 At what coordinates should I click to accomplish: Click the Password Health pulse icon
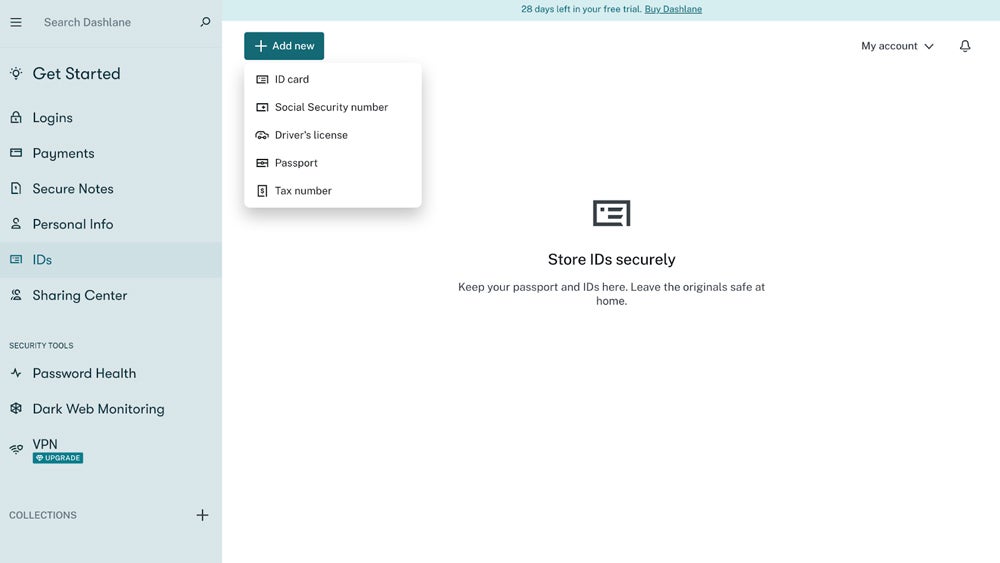click(x=16, y=373)
